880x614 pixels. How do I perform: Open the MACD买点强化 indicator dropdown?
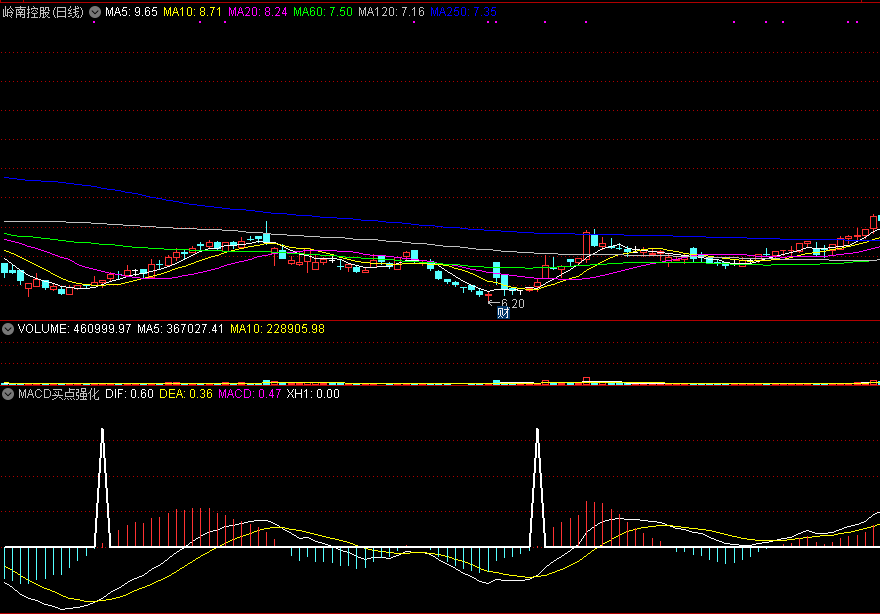click(8, 394)
